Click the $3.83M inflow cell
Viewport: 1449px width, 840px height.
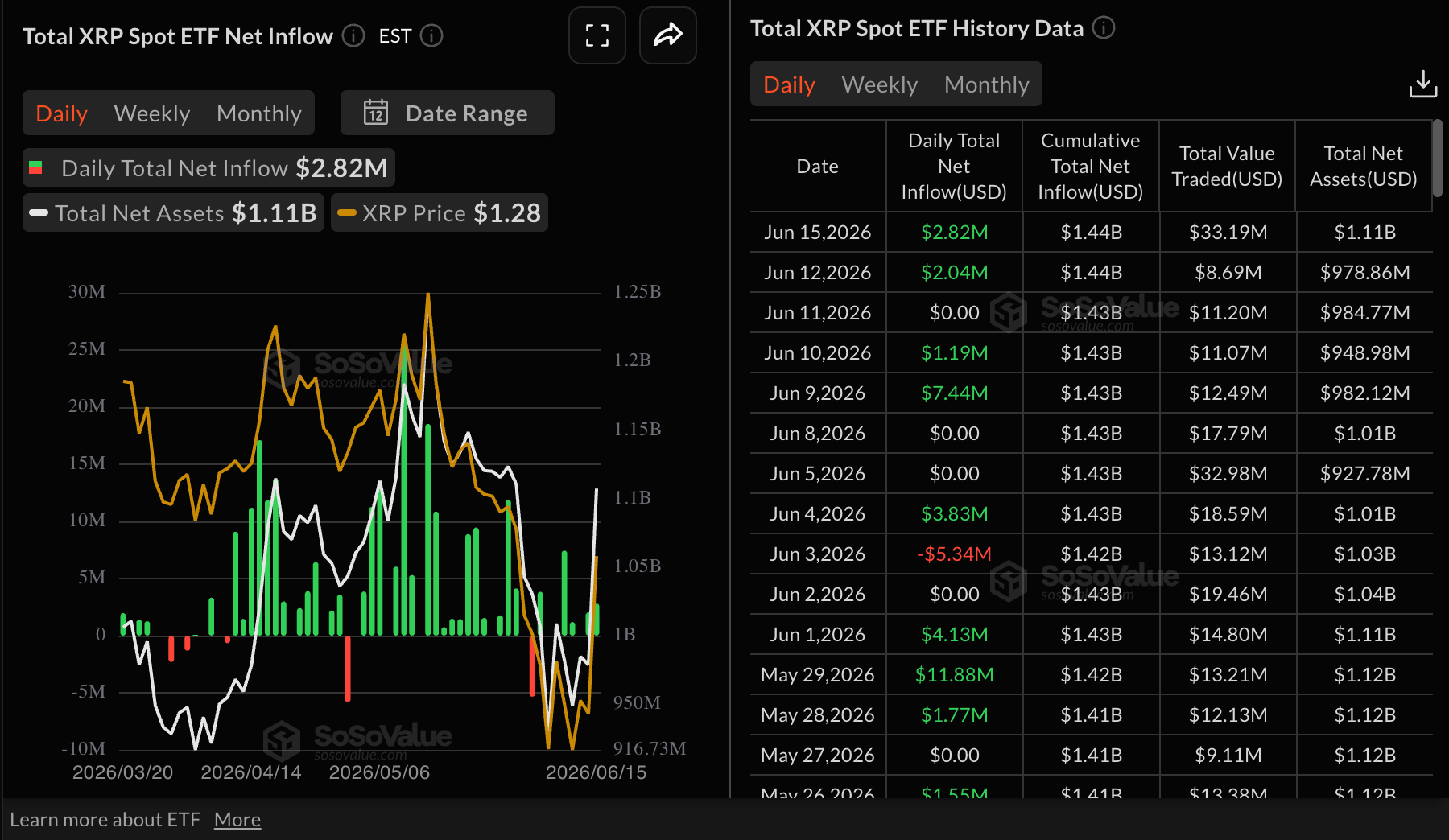[x=955, y=514]
